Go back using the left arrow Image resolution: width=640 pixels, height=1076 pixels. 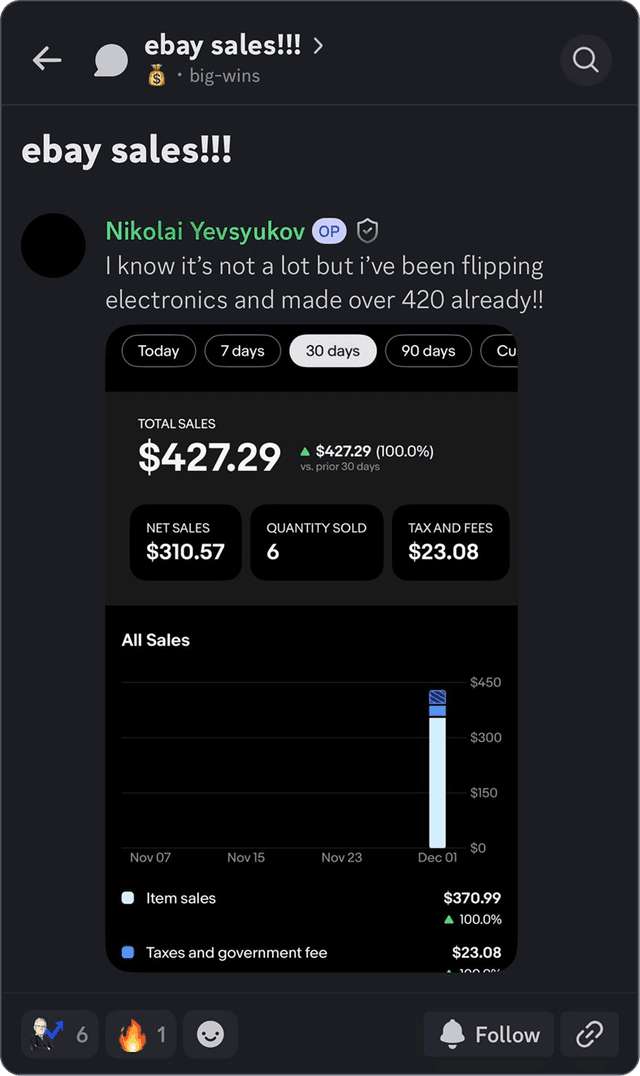click(47, 60)
